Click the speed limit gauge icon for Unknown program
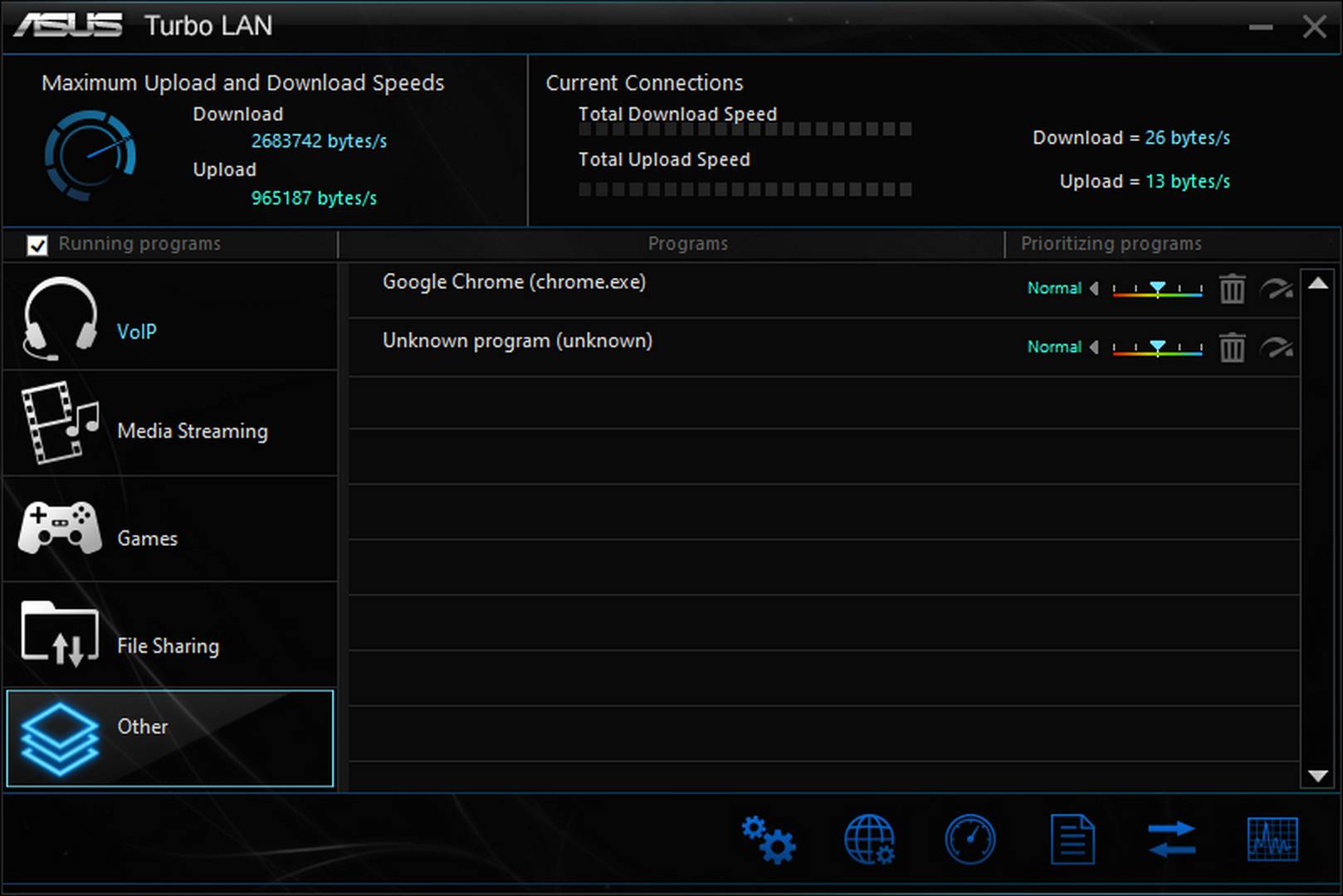The image size is (1343, 896). click(1277, 348)
